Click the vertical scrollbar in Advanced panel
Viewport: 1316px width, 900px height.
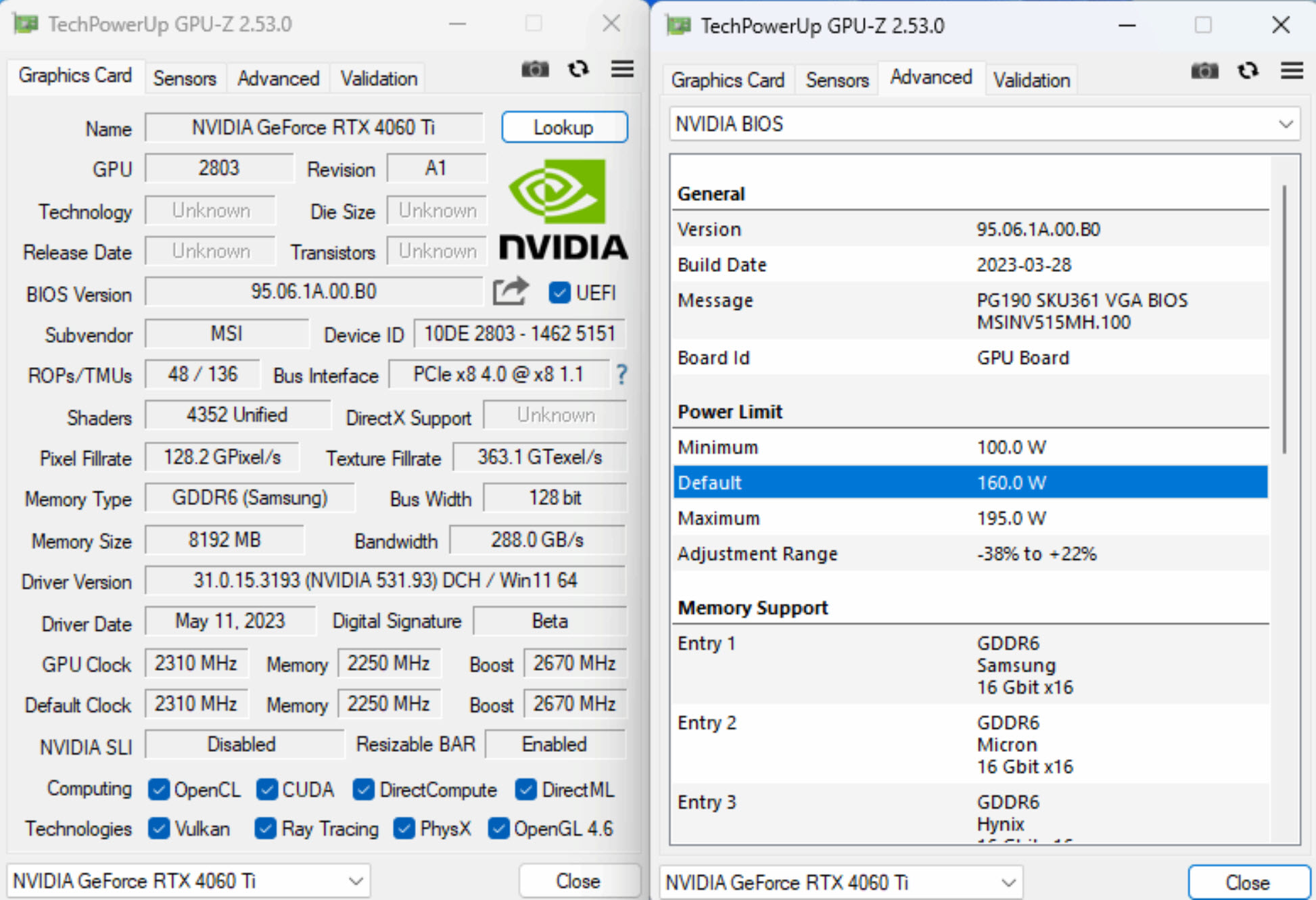(x=1284, y=319)
